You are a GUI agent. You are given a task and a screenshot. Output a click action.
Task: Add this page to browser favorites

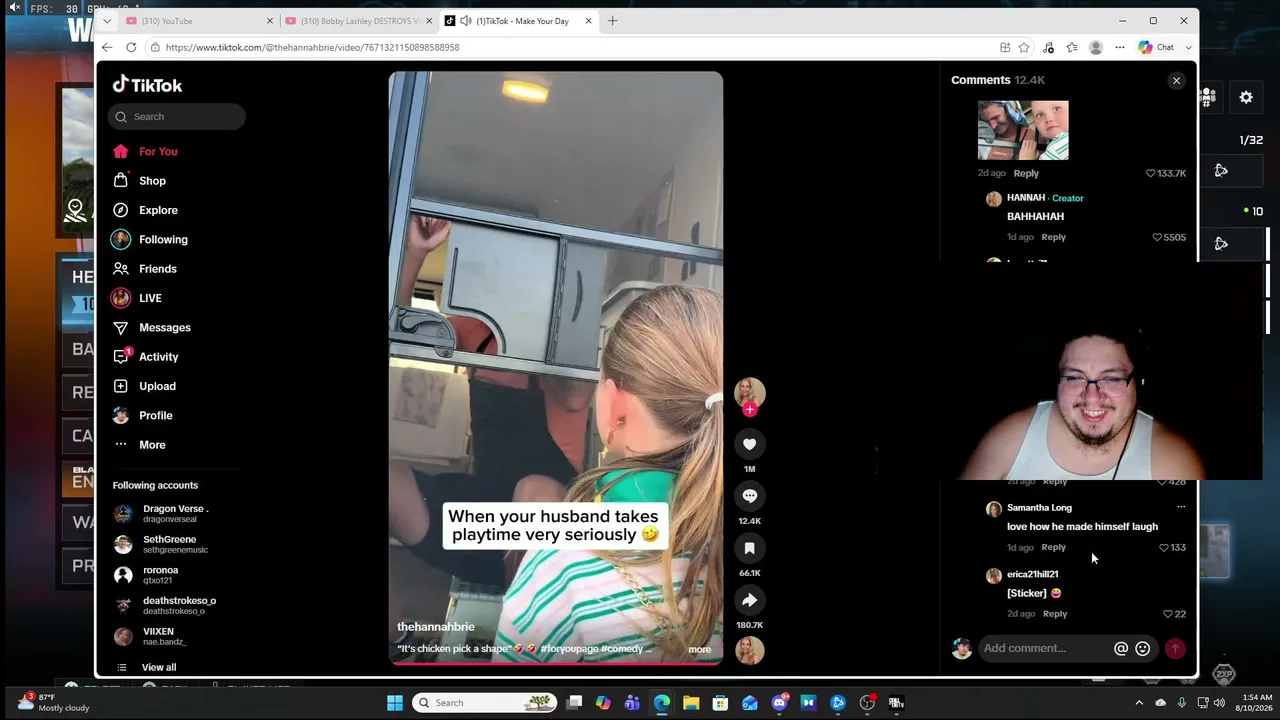[1024, 47]
